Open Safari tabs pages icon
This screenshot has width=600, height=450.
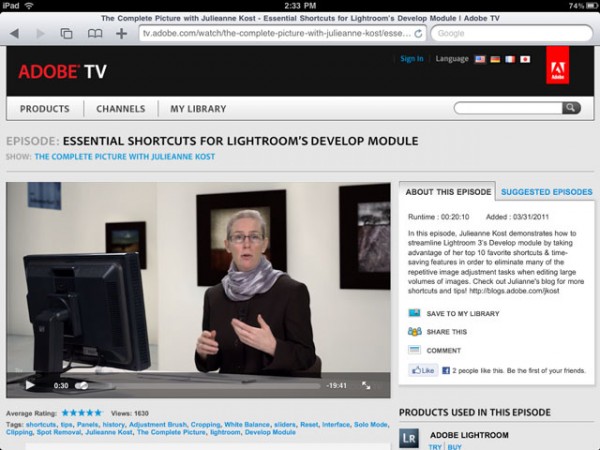pos(66,33)
